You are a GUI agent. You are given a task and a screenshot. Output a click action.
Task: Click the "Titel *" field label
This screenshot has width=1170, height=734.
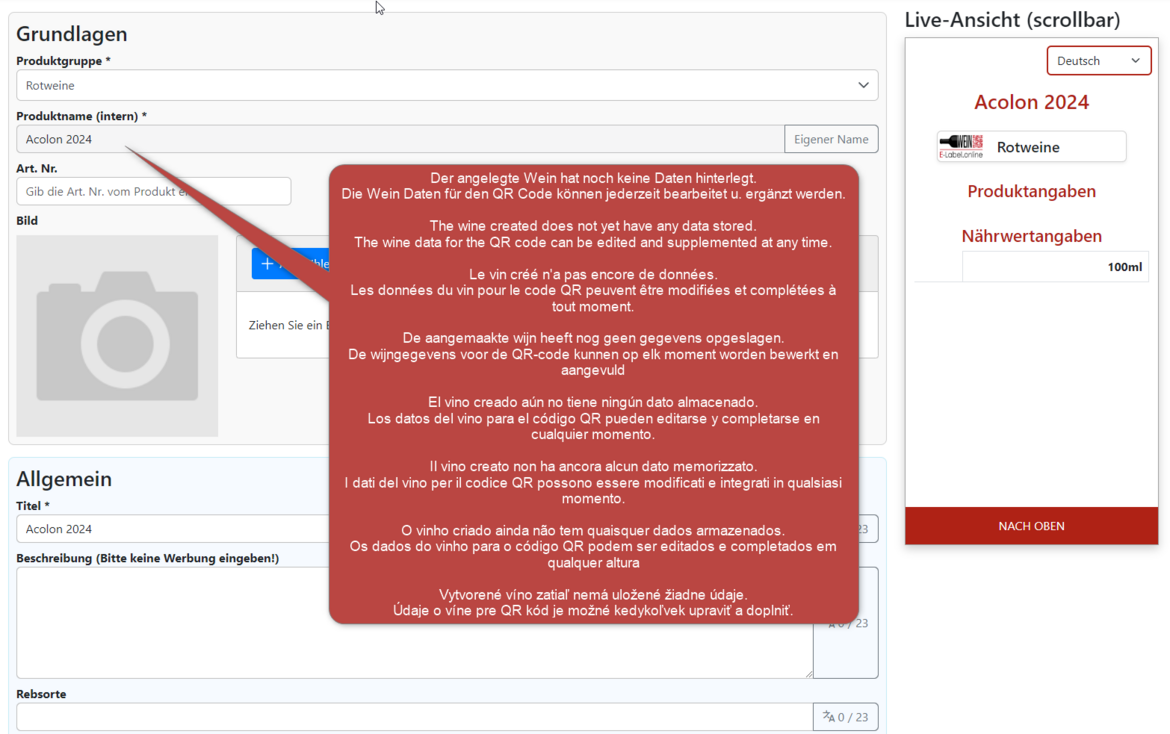tap(33, 506)
